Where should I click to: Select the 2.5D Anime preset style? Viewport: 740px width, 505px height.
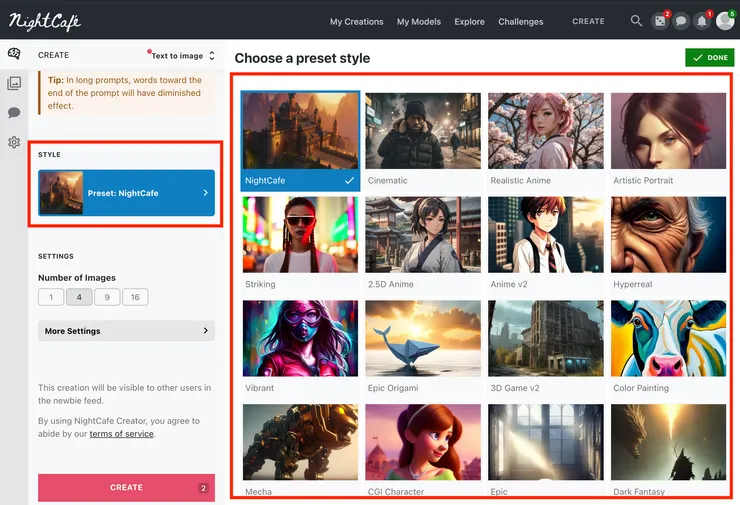tap(423, 244)
